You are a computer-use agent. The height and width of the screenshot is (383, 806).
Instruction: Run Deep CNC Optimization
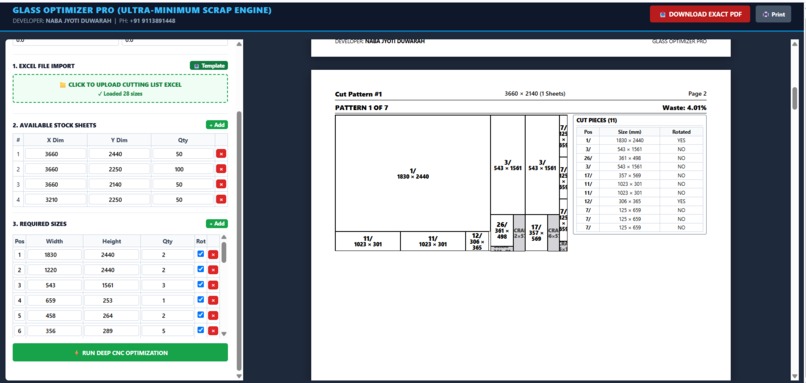click(x=120, y=353)
